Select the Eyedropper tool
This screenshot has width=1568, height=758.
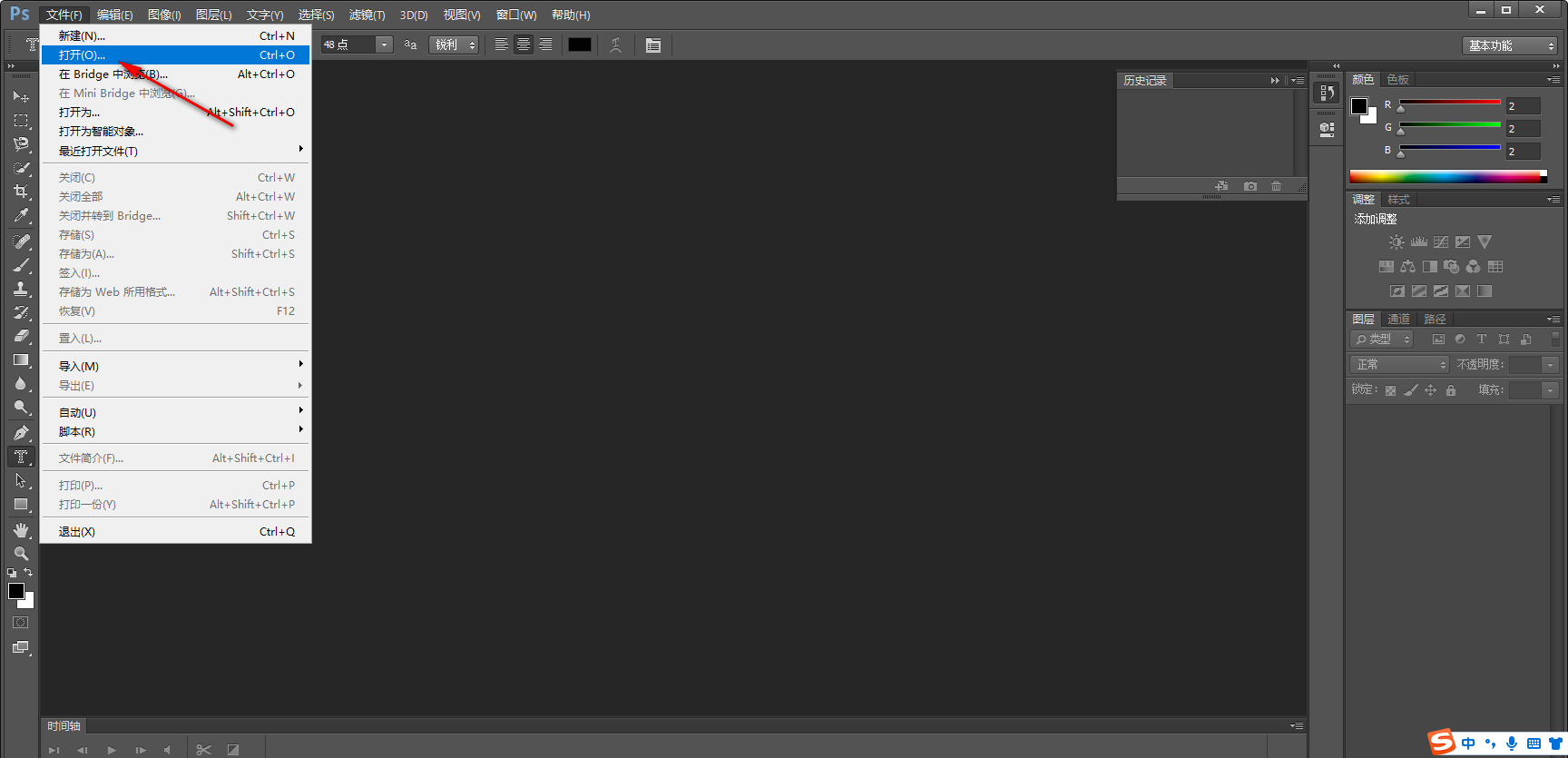21,215
